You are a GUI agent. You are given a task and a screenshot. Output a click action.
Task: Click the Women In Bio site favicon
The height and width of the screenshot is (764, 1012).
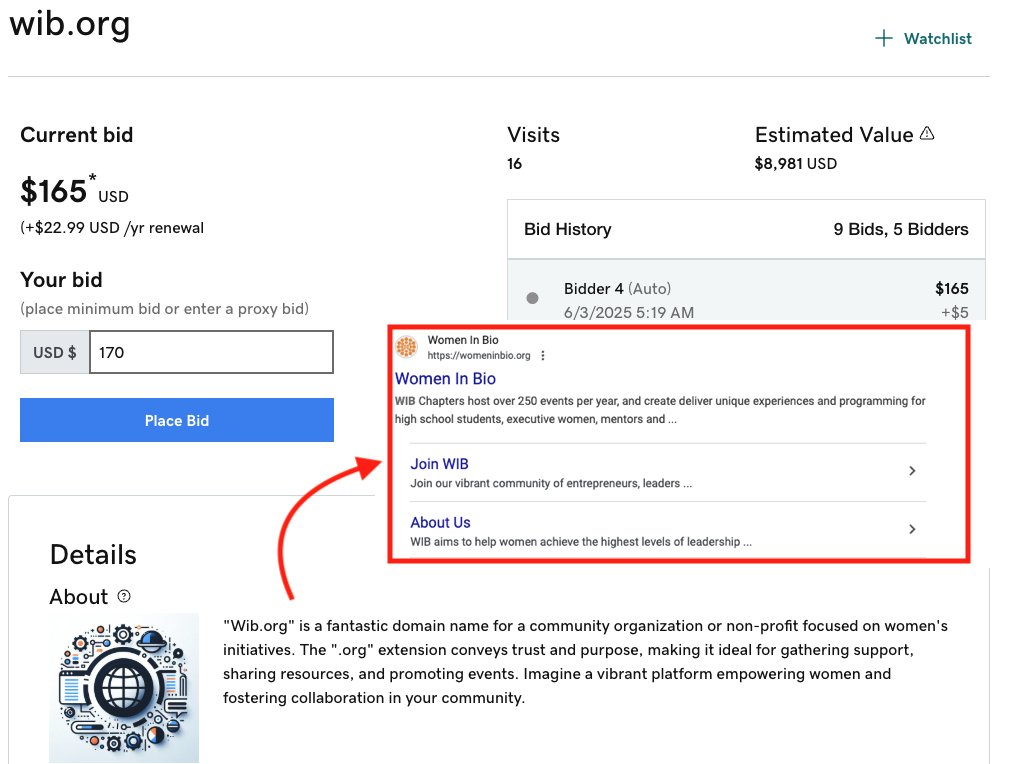click(407, 347)
